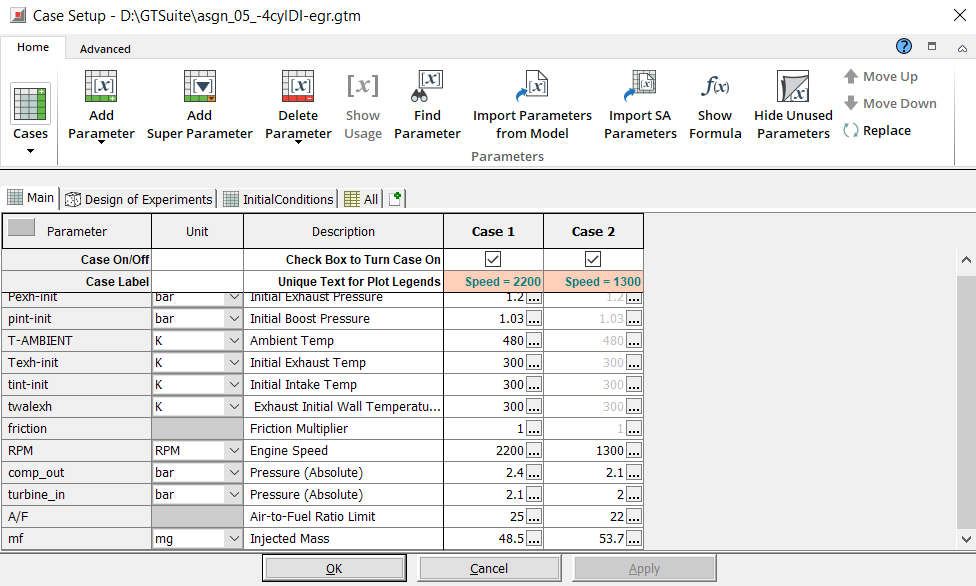976x586 pixels.
Task: Click Case 1 Injected Mass value 48.5
Action: click(x=511, y=539)
